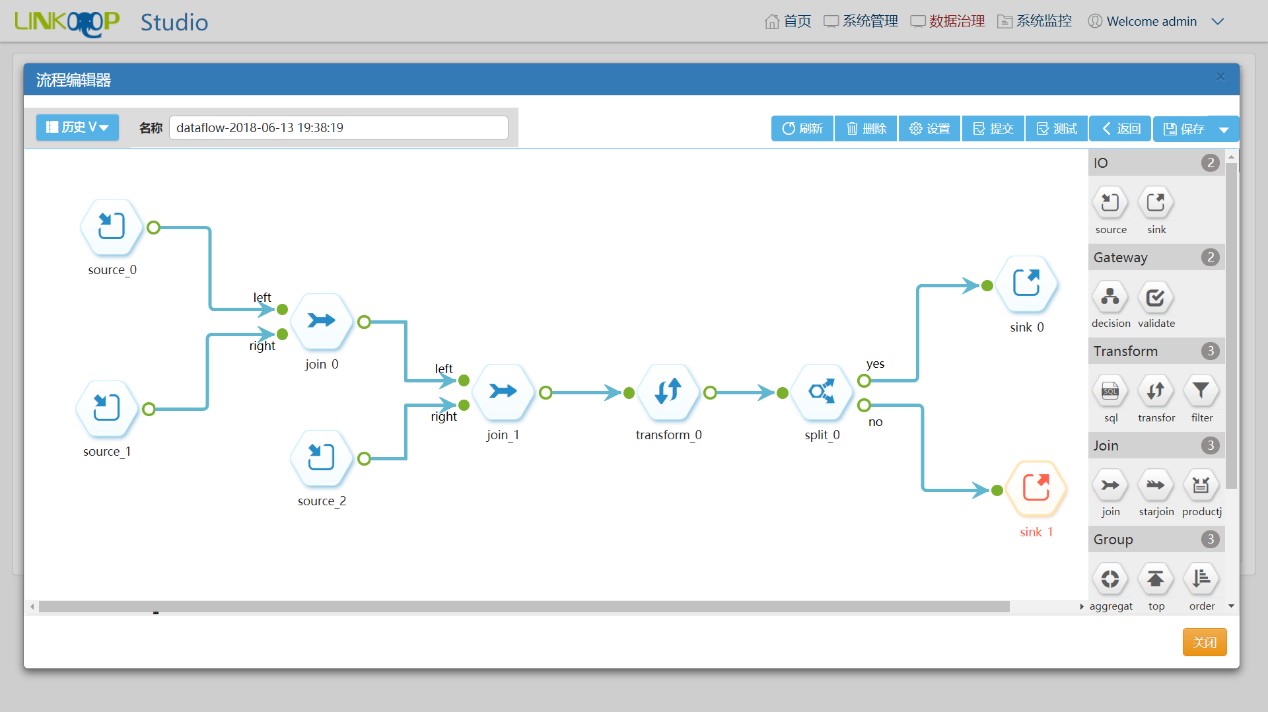Collapse the Gateway palette section

1156,257
